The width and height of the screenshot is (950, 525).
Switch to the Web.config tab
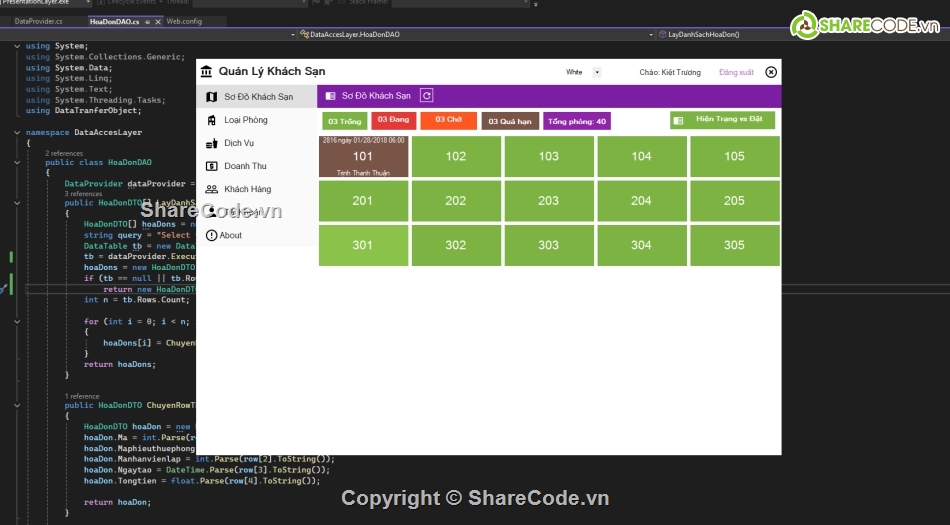pyautogui.click(x=184, y=20)
